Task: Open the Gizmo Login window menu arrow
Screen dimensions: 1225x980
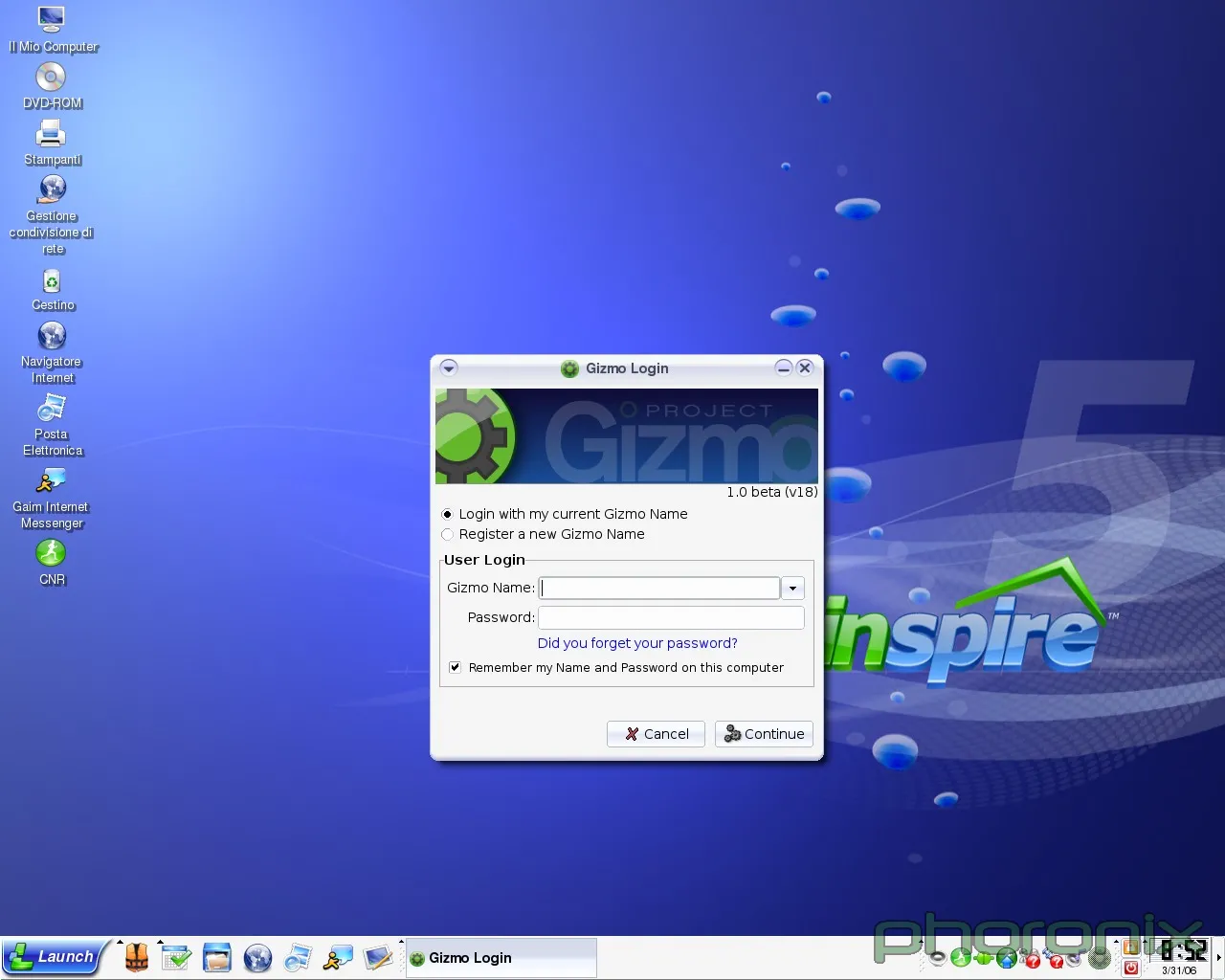Action: [x=449, y=368]
